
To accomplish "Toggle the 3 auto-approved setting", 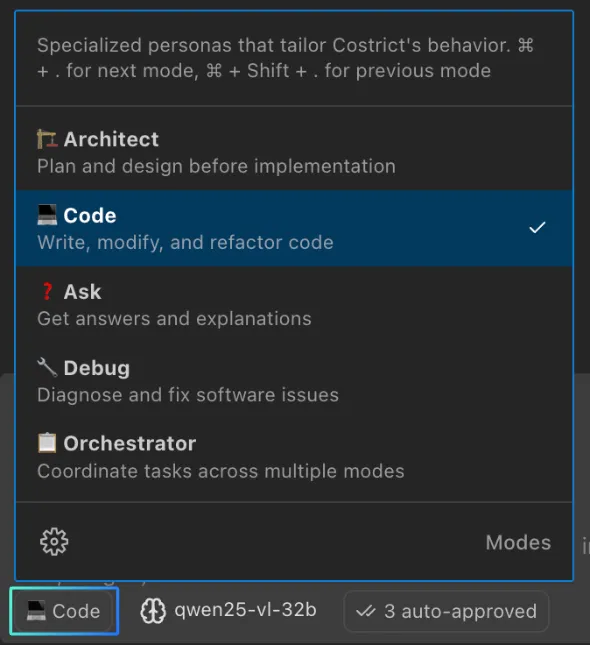I will click(x=446, y=611).
